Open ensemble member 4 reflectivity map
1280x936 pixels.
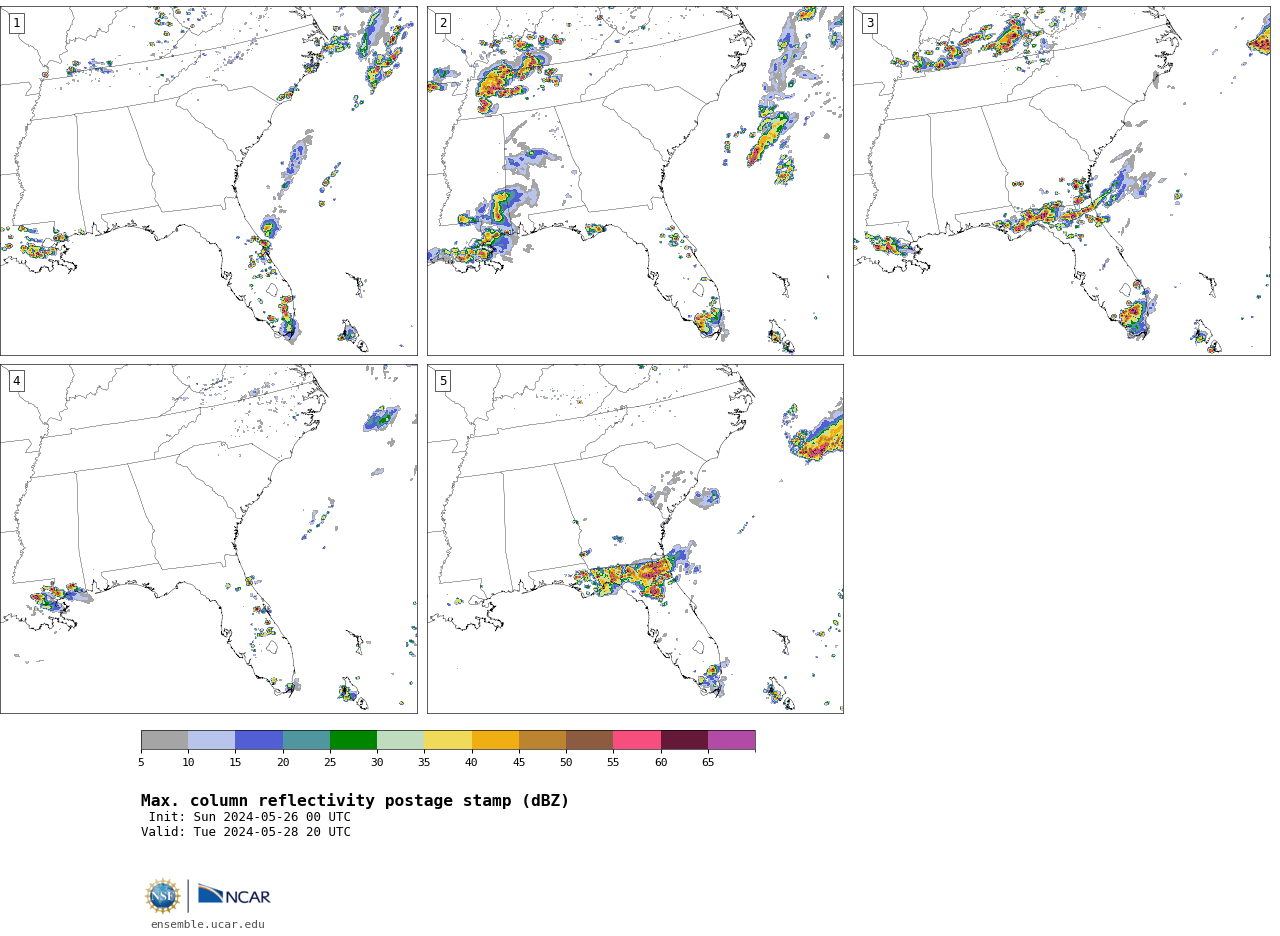click(208, 538)
